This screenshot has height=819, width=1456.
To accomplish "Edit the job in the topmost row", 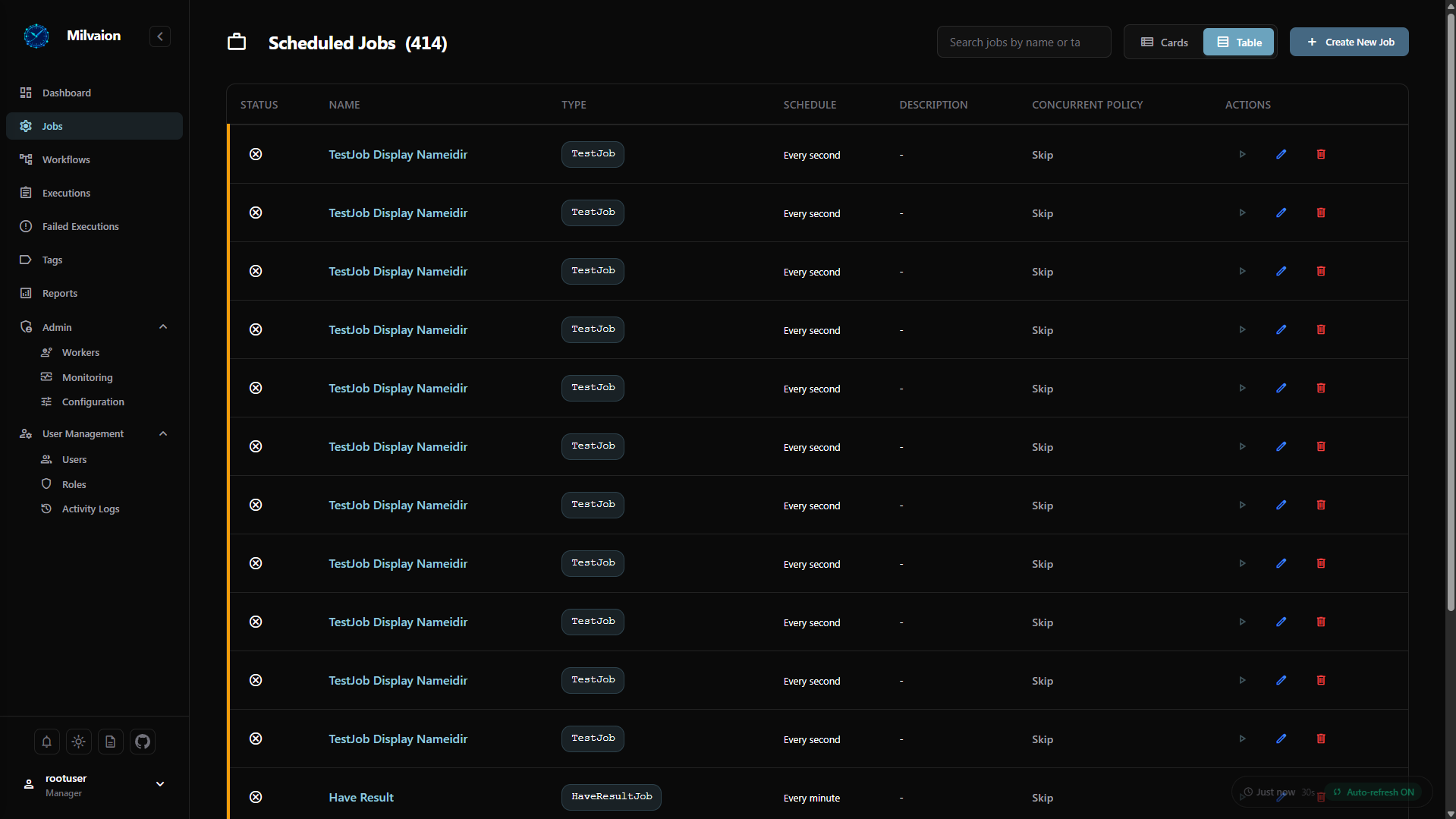I will coord(1281,154).
